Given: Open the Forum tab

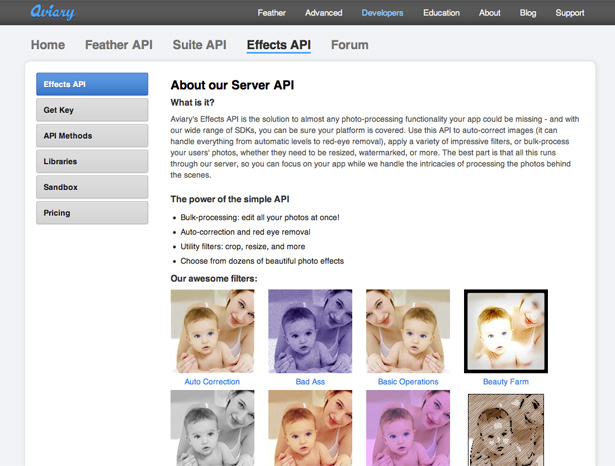Looking at the screenshot, I should [350, 45].
